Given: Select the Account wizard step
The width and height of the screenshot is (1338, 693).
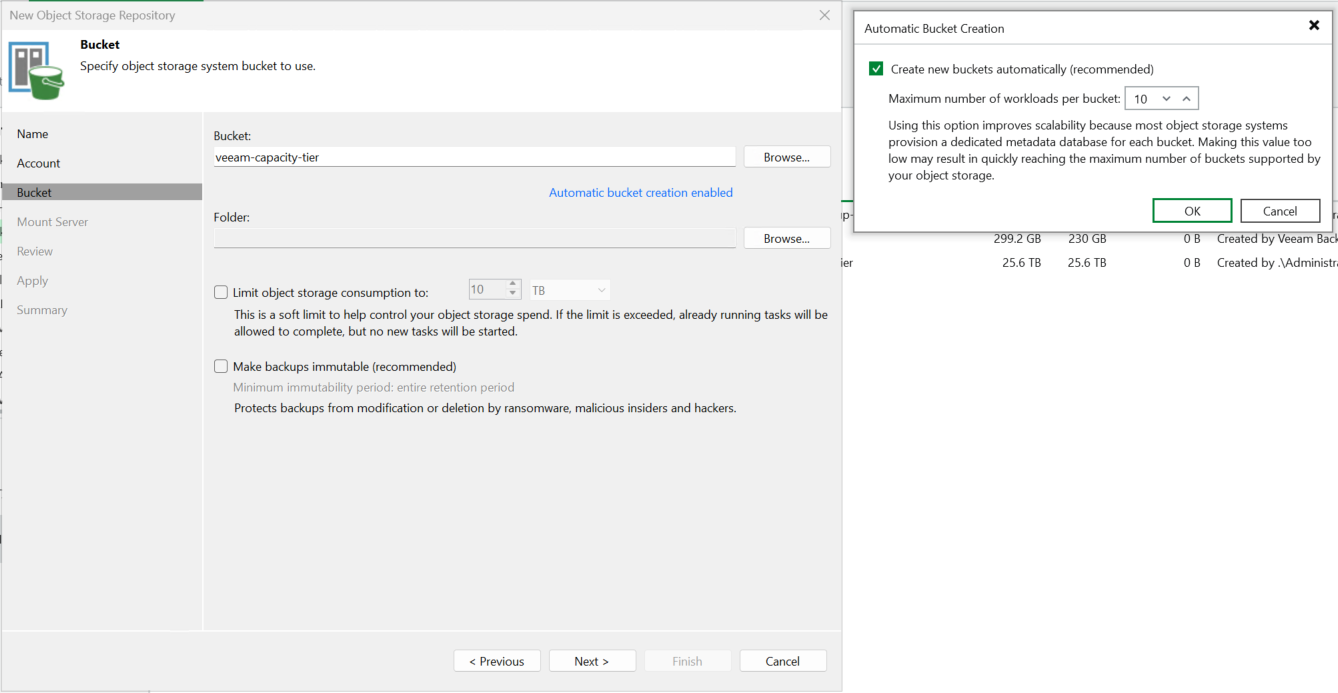Looking at the screenshot, I should pyautogui.click(x=38, y=163).
